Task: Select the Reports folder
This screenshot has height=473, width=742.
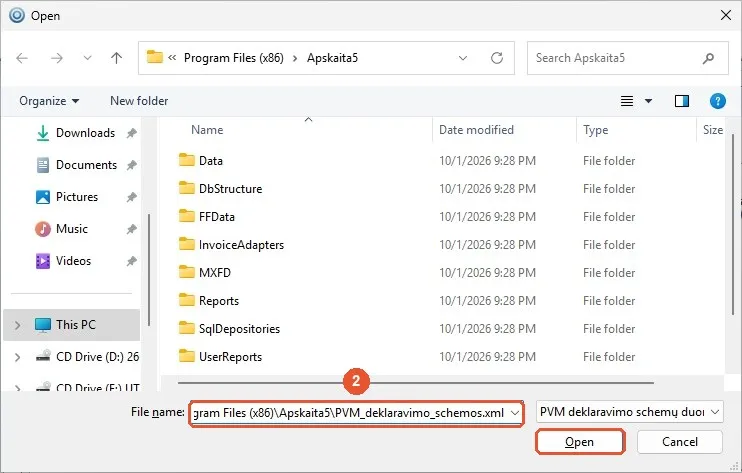Action: 219,301
